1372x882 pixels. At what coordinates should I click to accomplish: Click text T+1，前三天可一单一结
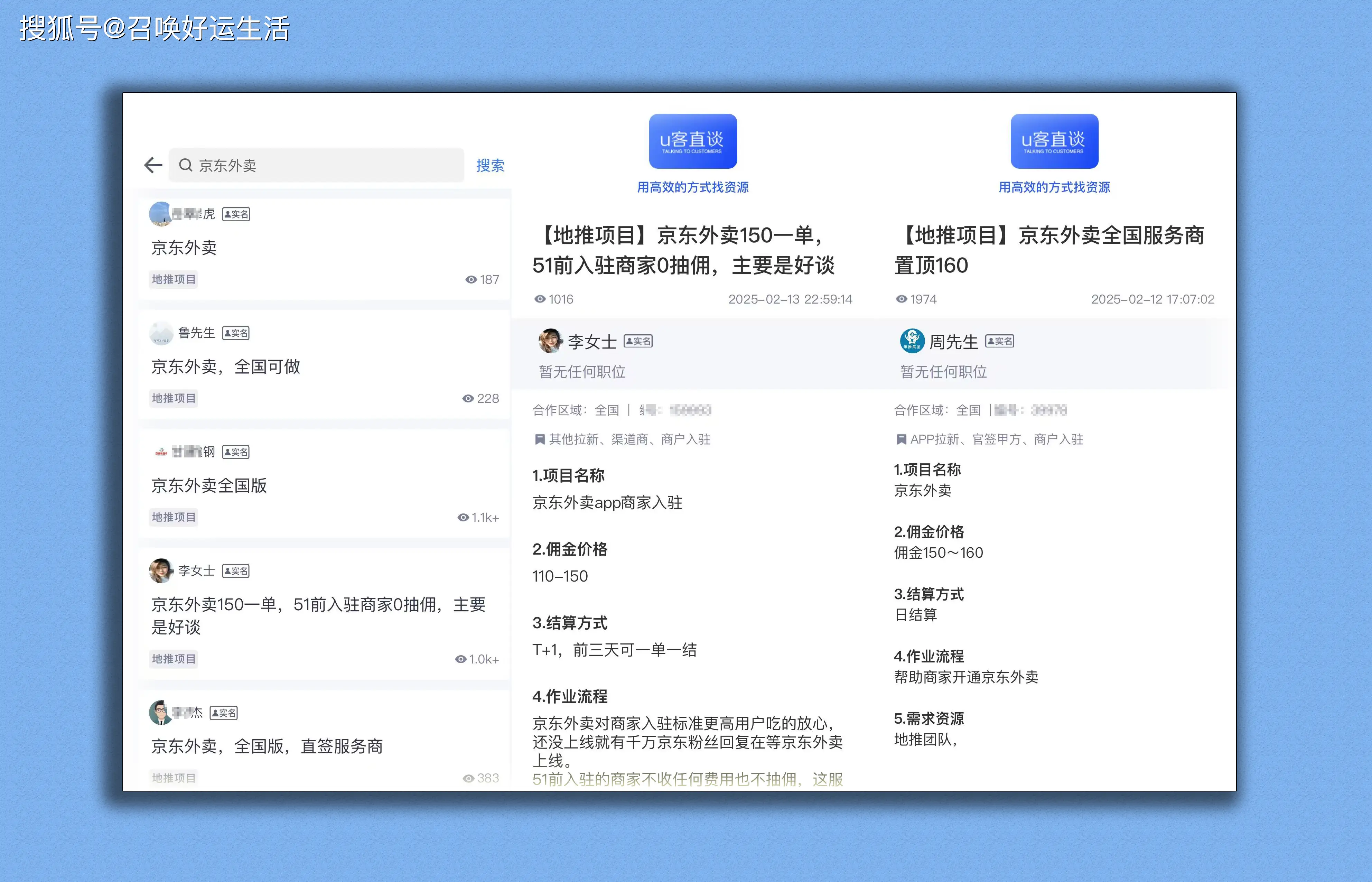[614, 650]
